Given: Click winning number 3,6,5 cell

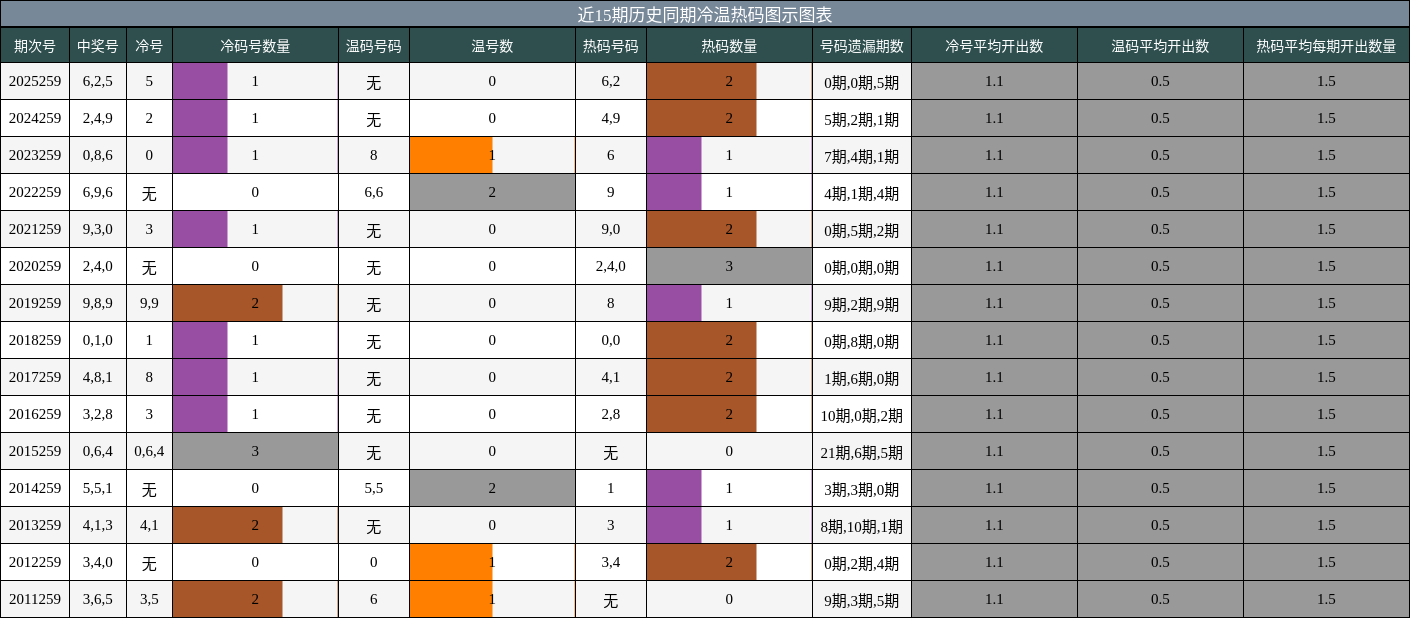Looking at the screenshot, I should click(x=98, y=599).
